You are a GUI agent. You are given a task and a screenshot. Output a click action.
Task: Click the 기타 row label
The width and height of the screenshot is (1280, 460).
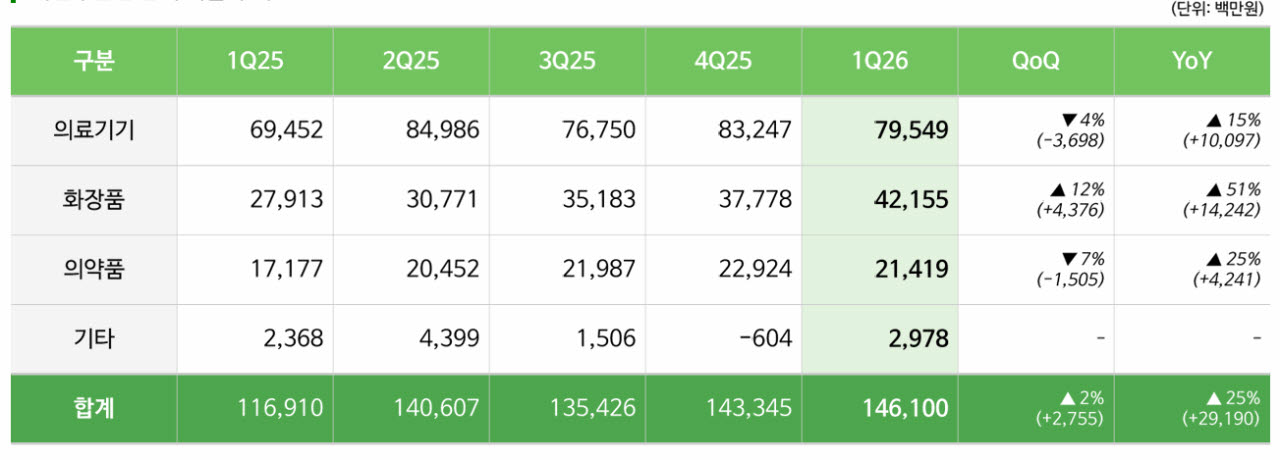click(94, 339)
